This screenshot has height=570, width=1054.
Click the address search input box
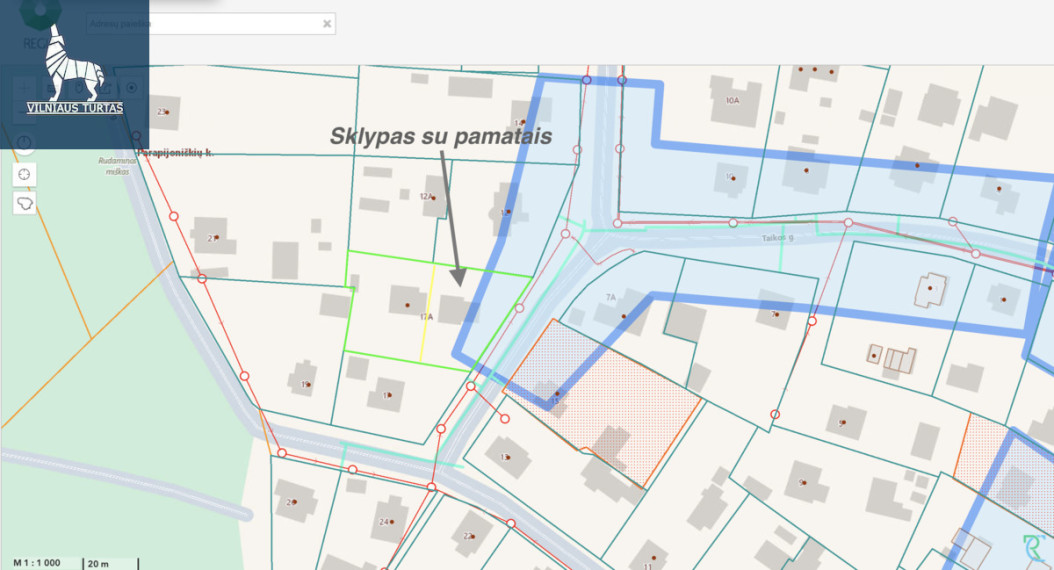(x=205, y=24)
